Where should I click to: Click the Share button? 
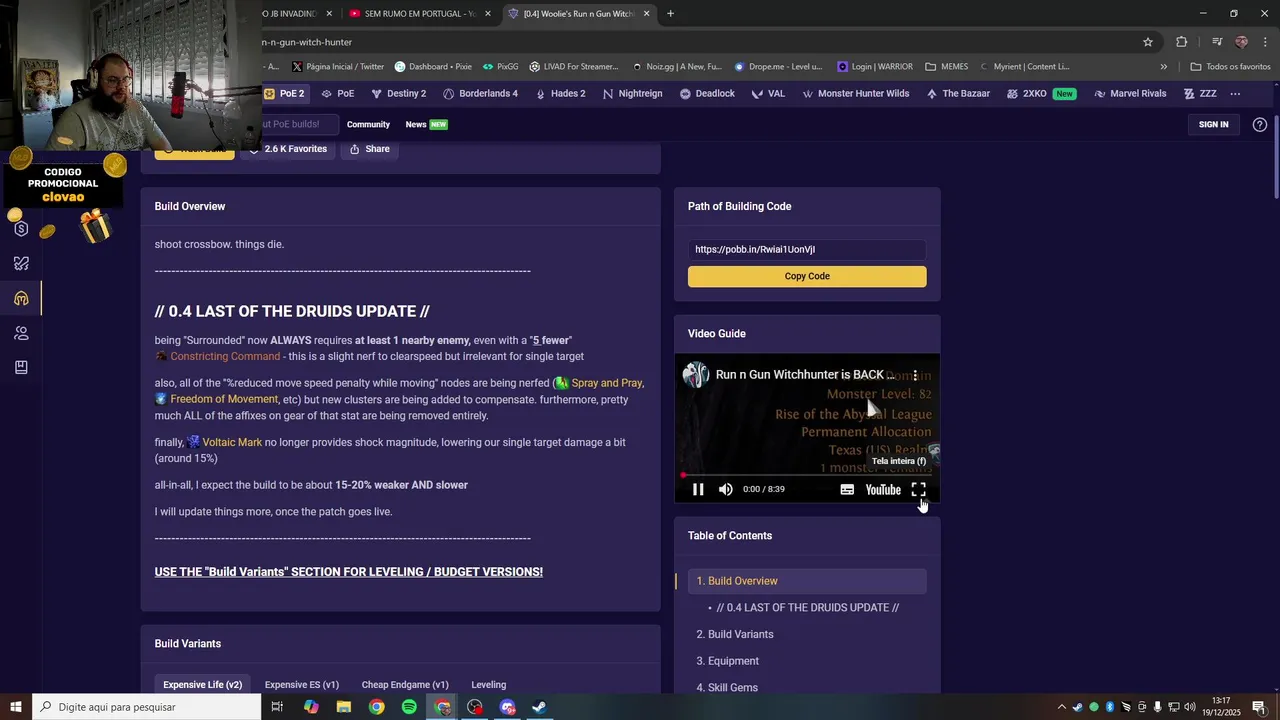coord(369,149)
